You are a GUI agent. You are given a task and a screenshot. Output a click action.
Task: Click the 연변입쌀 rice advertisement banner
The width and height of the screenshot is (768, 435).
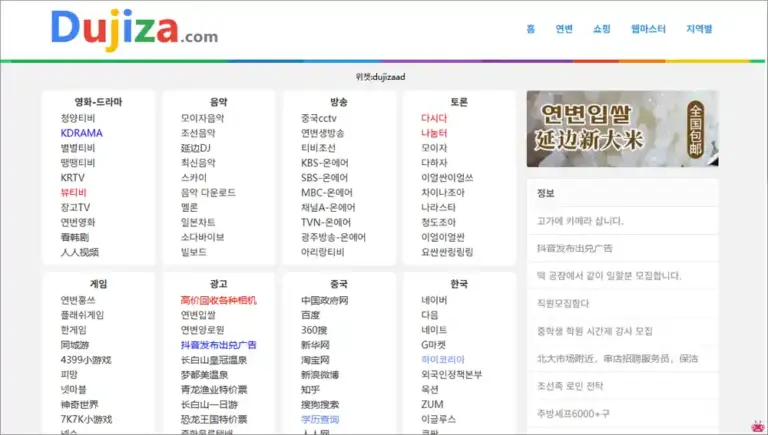pyautogui.click(x=623, y=128)
